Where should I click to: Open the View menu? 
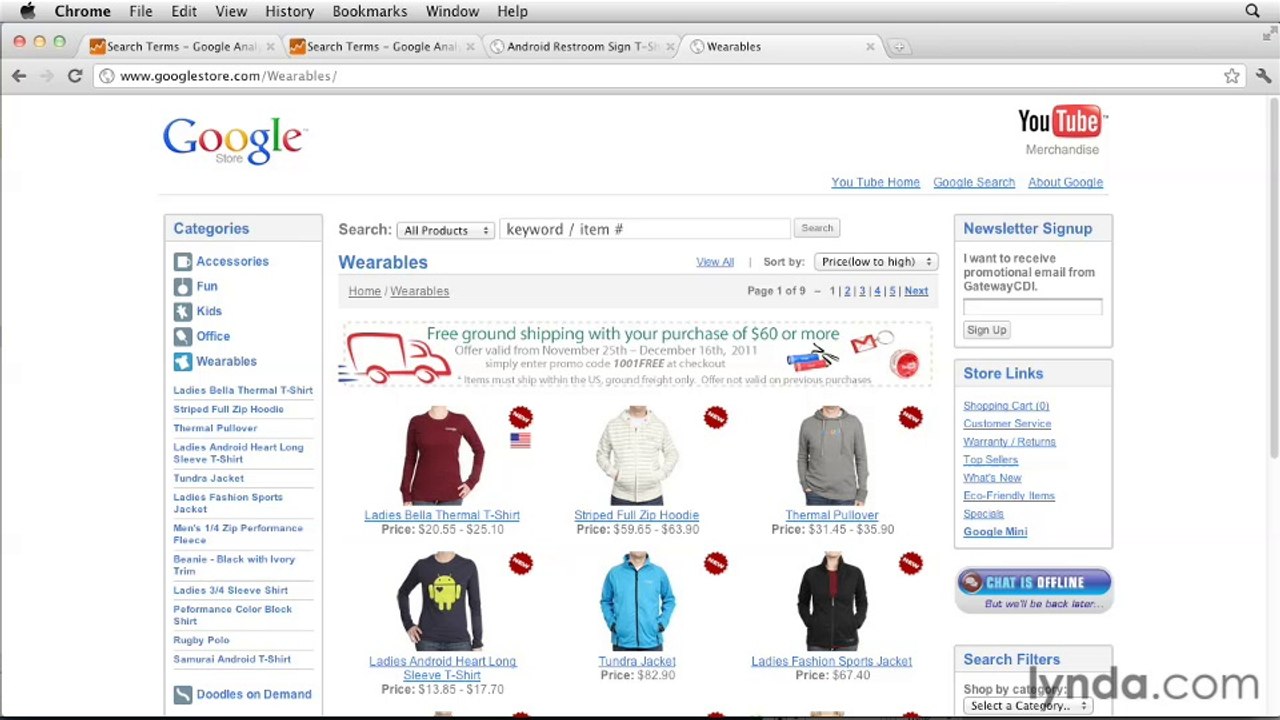231,11
